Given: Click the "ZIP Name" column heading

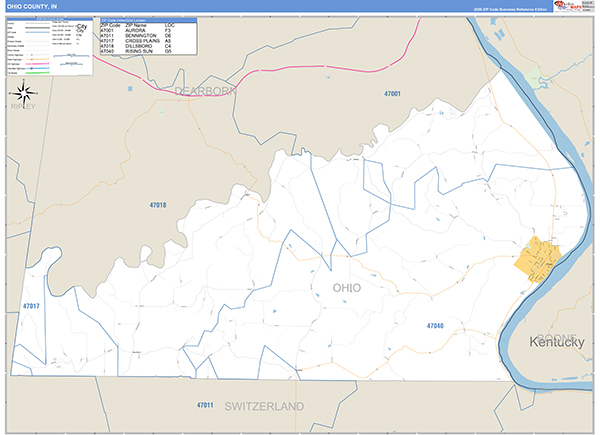Looking at the screenshot, I should pos(136,25).
